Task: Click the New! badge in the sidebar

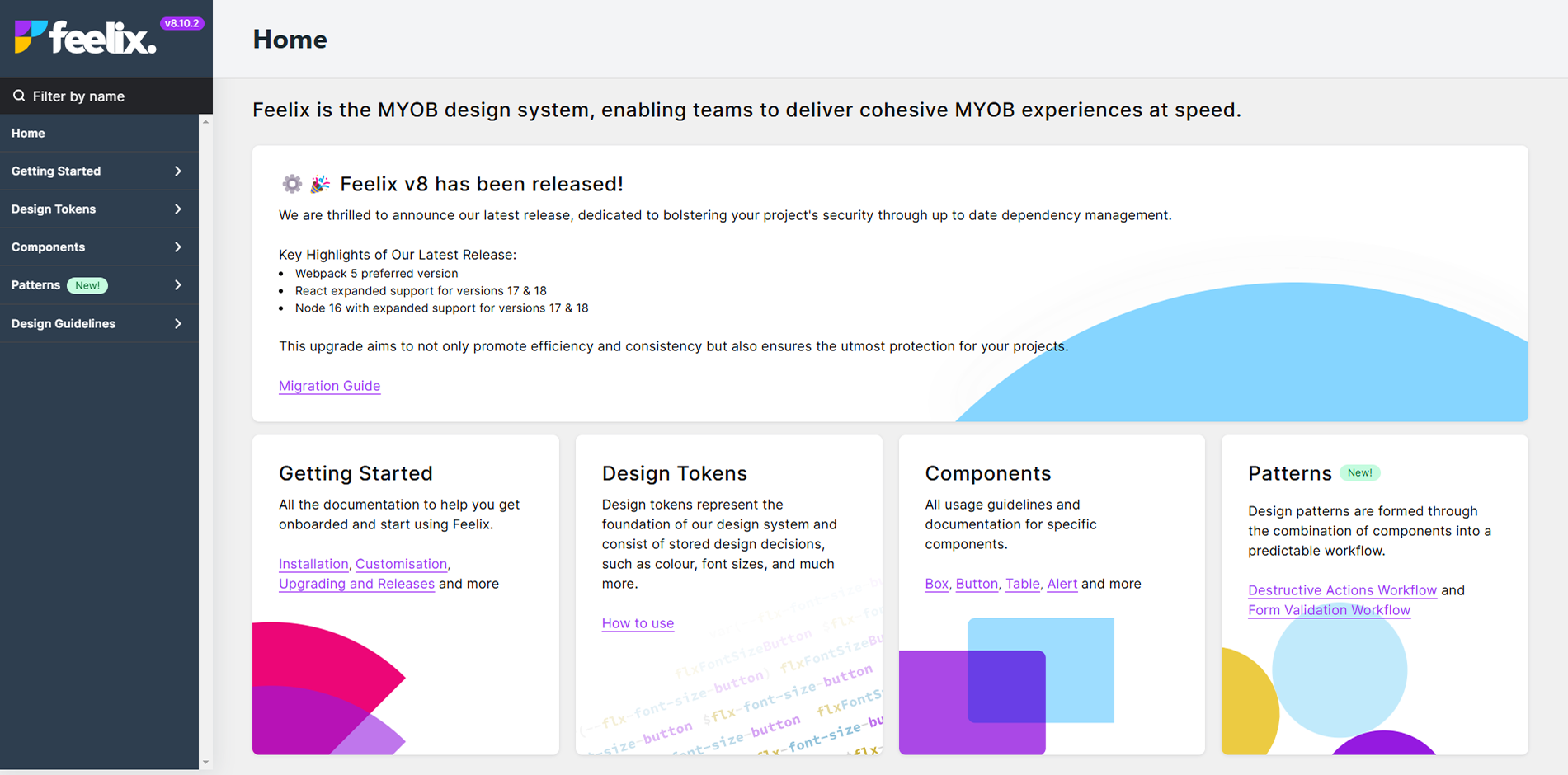Action: point(87,285)
